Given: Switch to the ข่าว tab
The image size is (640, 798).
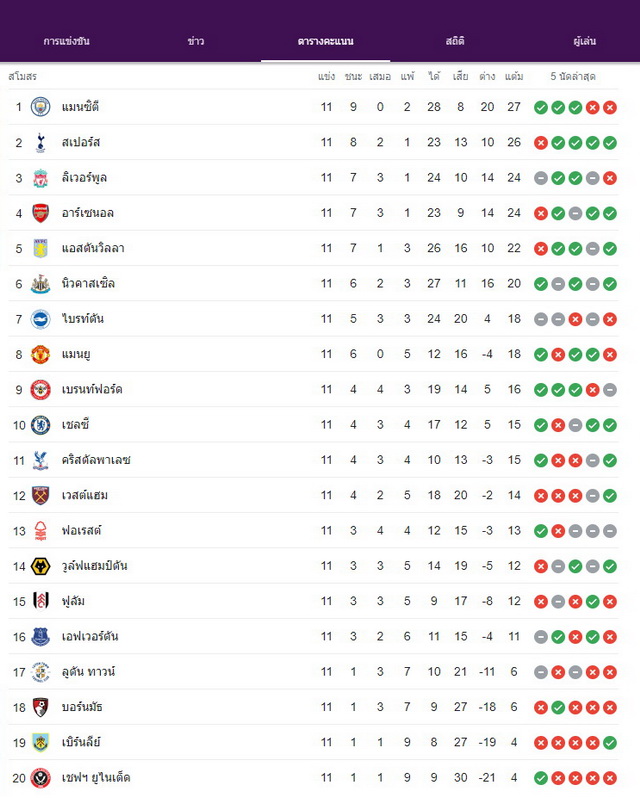Looking at the screenshot, I should coord(196,41).
